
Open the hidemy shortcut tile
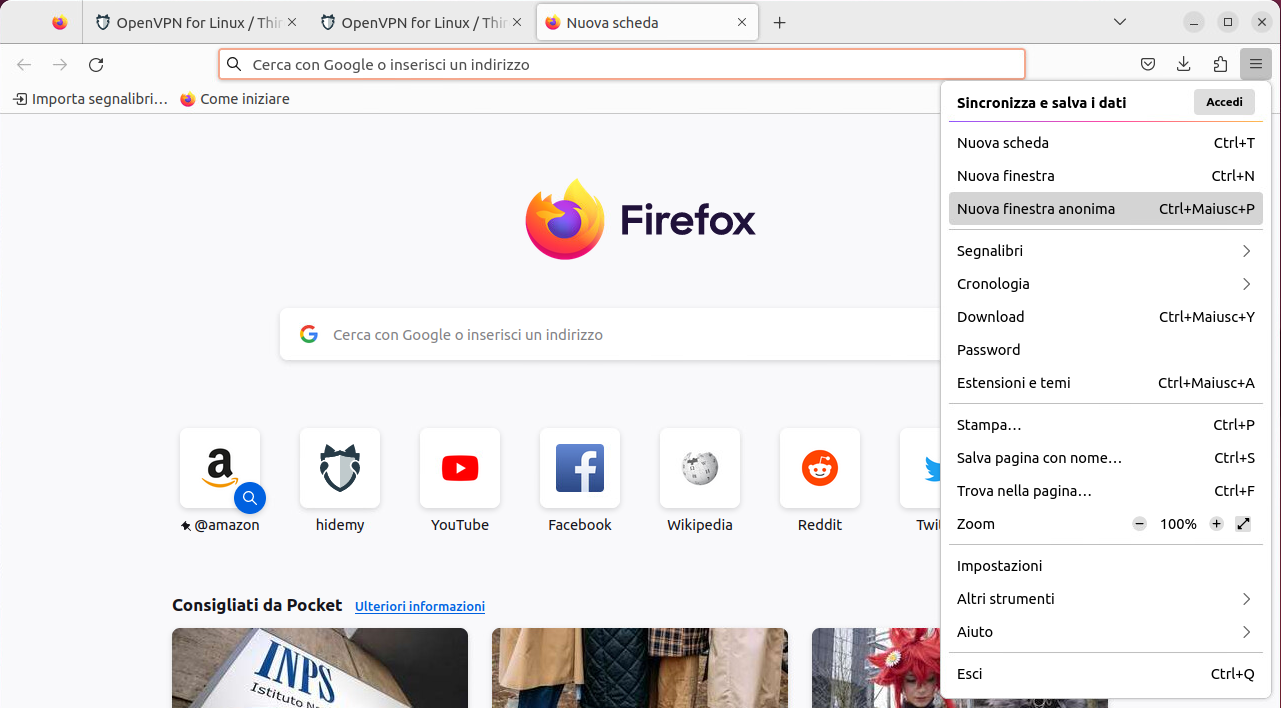340,468
